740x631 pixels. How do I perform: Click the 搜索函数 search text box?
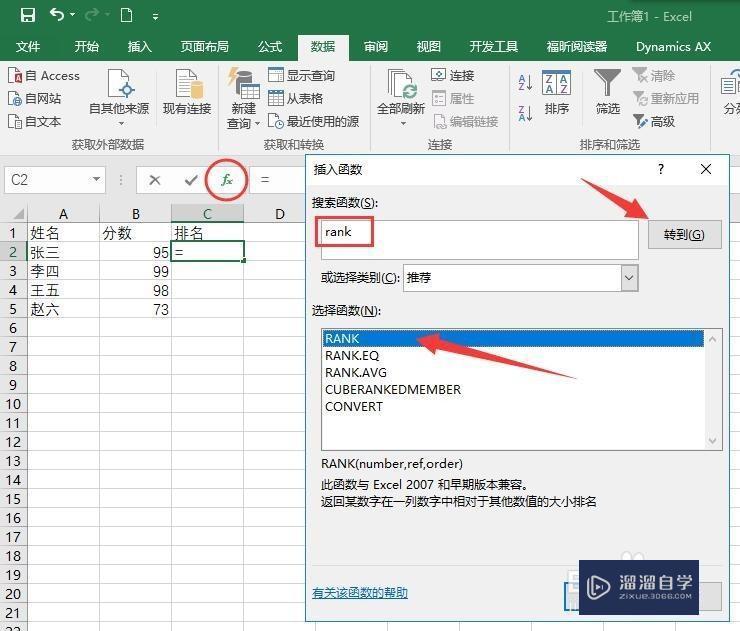point(479,239)
